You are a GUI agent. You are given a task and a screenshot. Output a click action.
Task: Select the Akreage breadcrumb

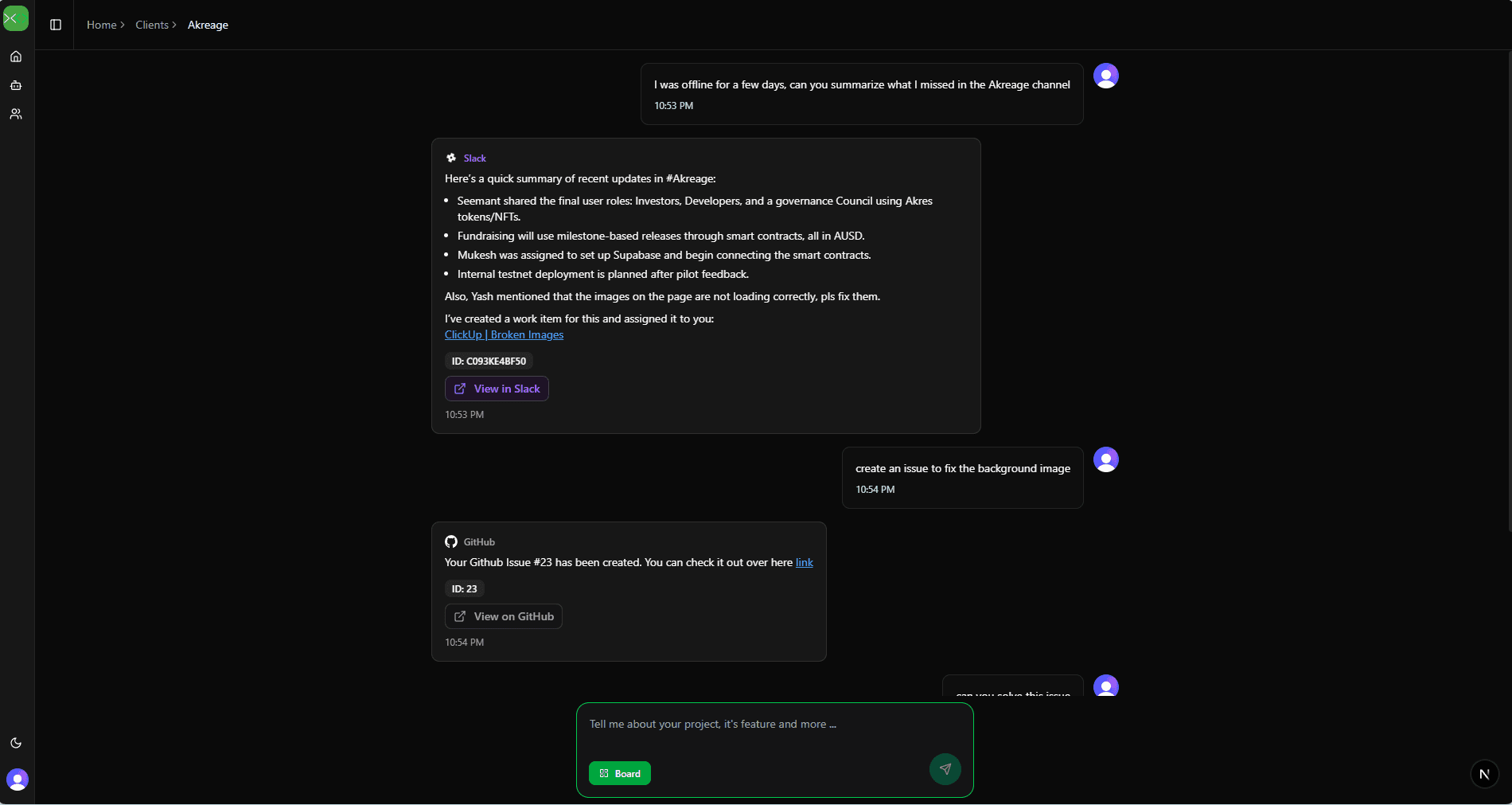[x=208, y=25]
